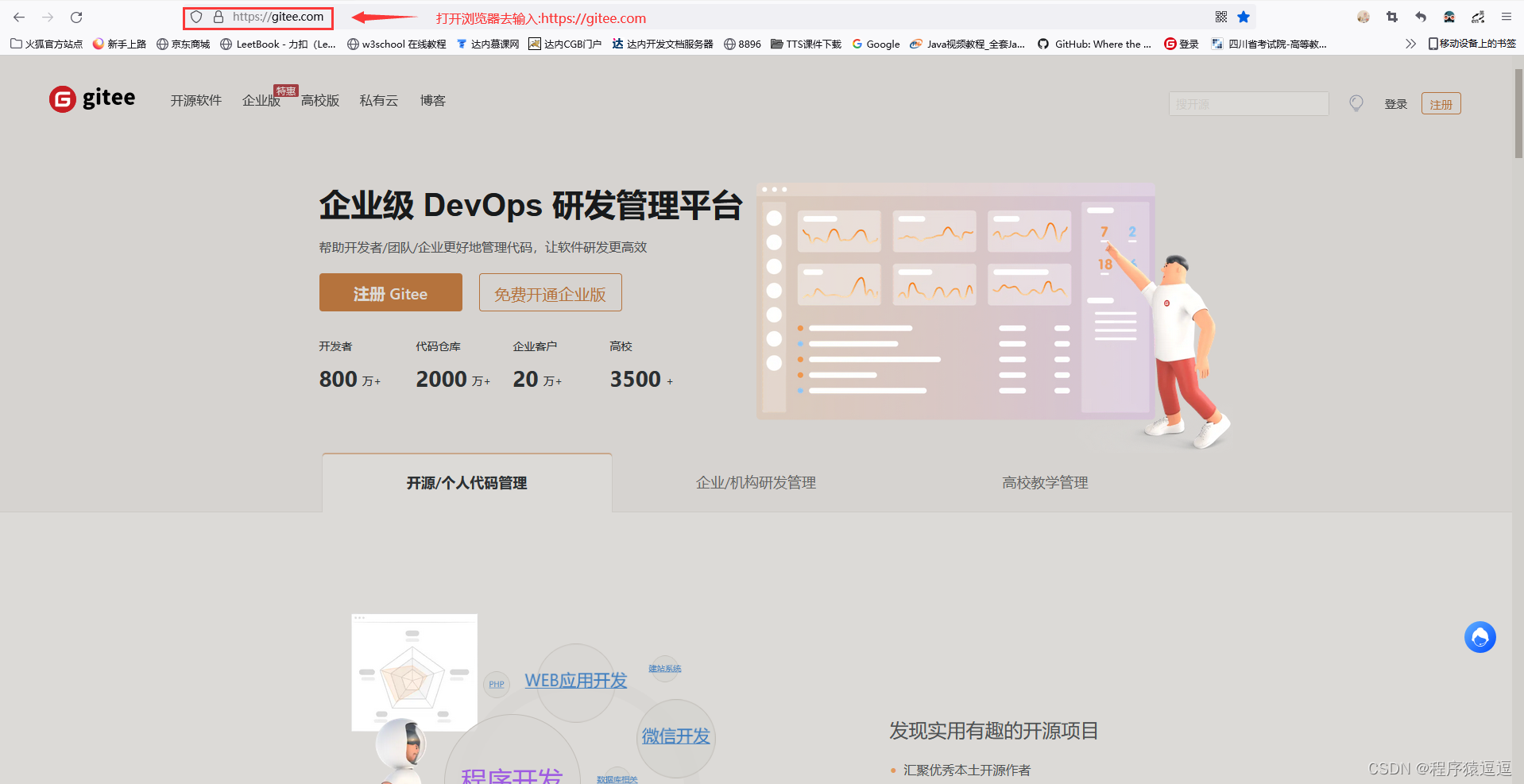Open the 博客 navigation item
Image resolution: width=1524 pixels, height=784 pixels.
point(432,100)
